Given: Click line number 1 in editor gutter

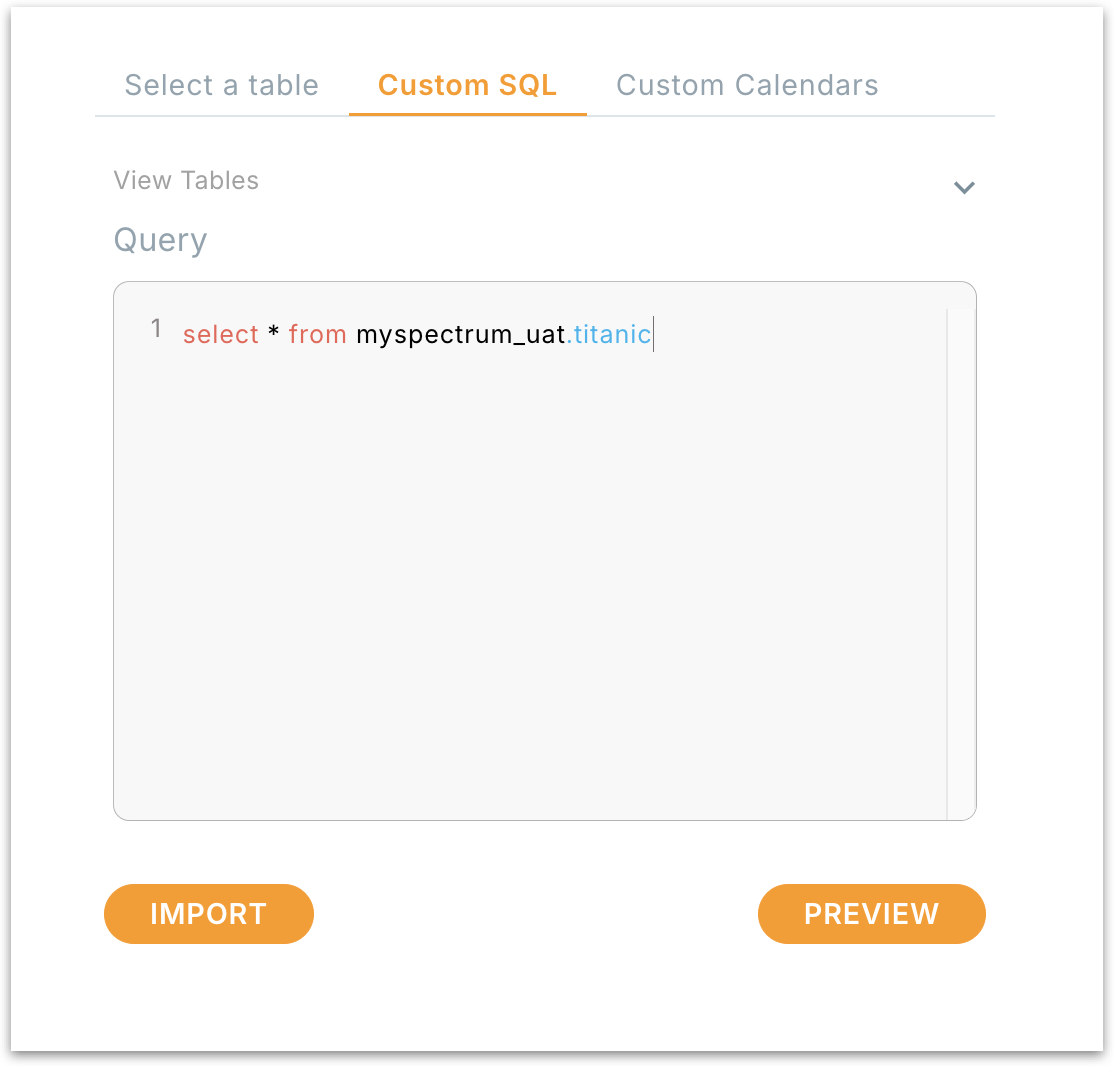Looking at the screenshot, I should (x=156, y=329).
